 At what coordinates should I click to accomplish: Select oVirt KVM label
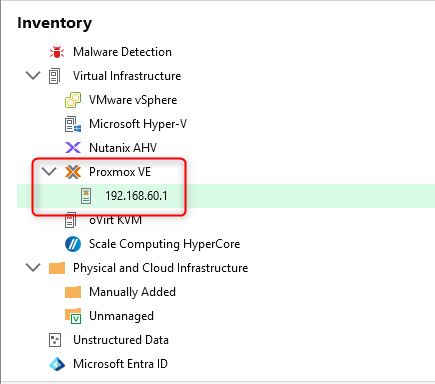tap(115, 220)
